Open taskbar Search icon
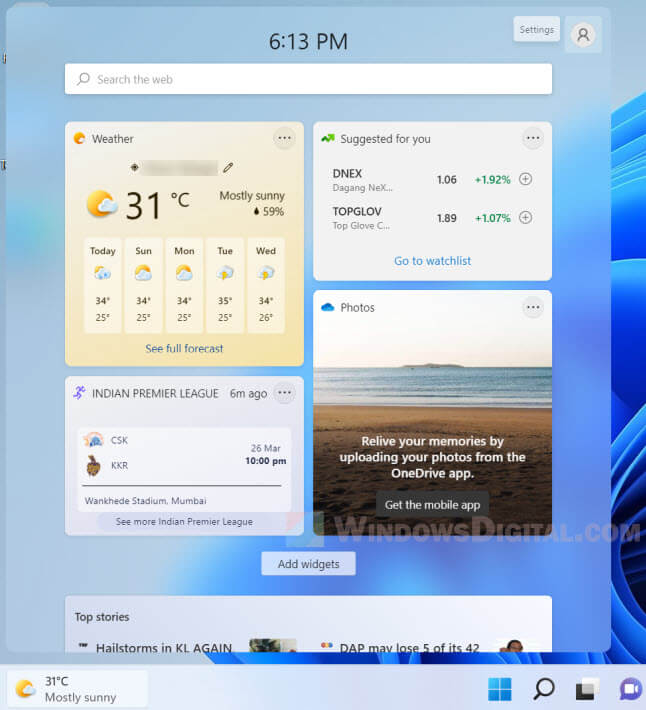This screenshot has width=646, height=710. tap(544, 689)
